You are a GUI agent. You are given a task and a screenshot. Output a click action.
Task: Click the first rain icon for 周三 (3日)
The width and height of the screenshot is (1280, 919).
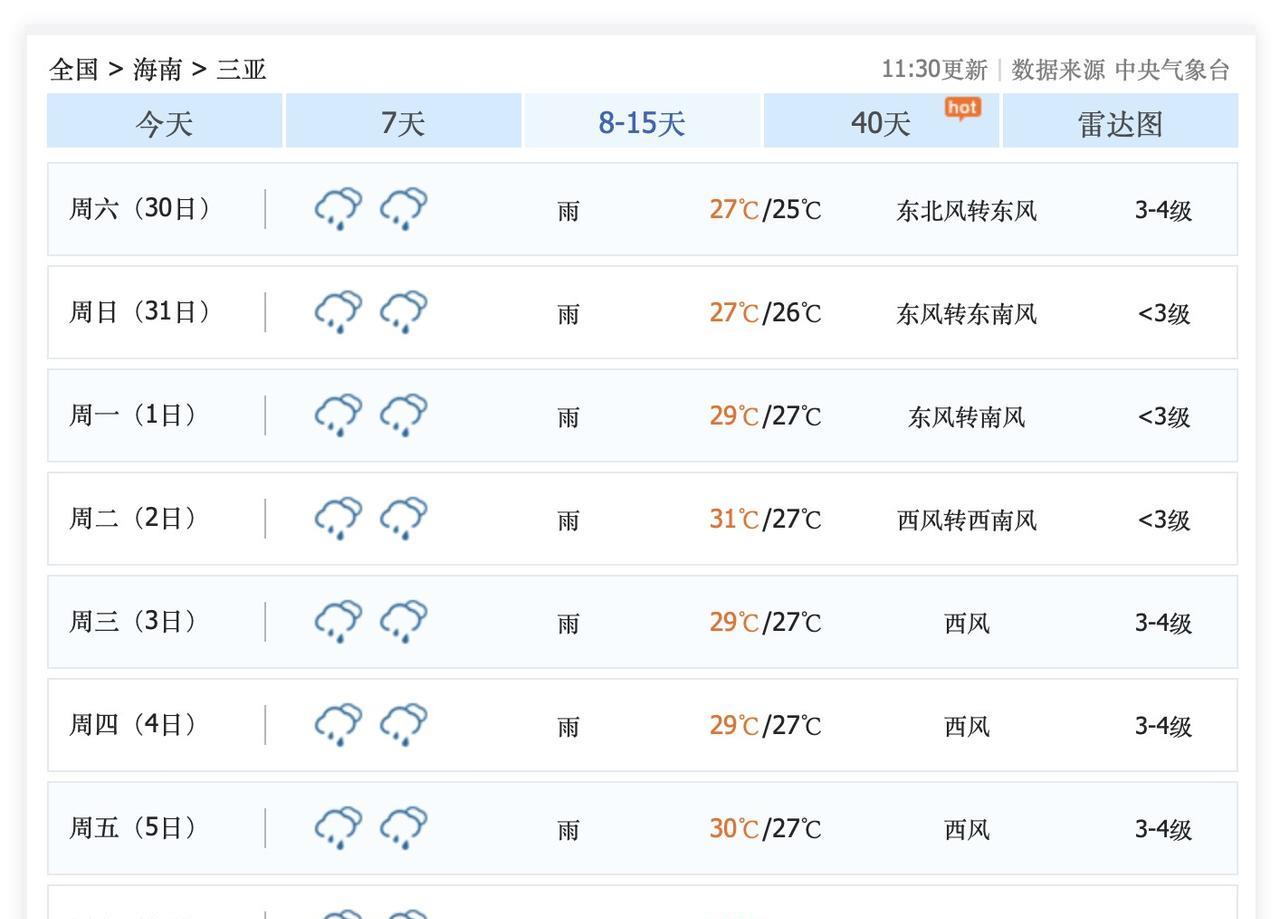click(339, 622)
